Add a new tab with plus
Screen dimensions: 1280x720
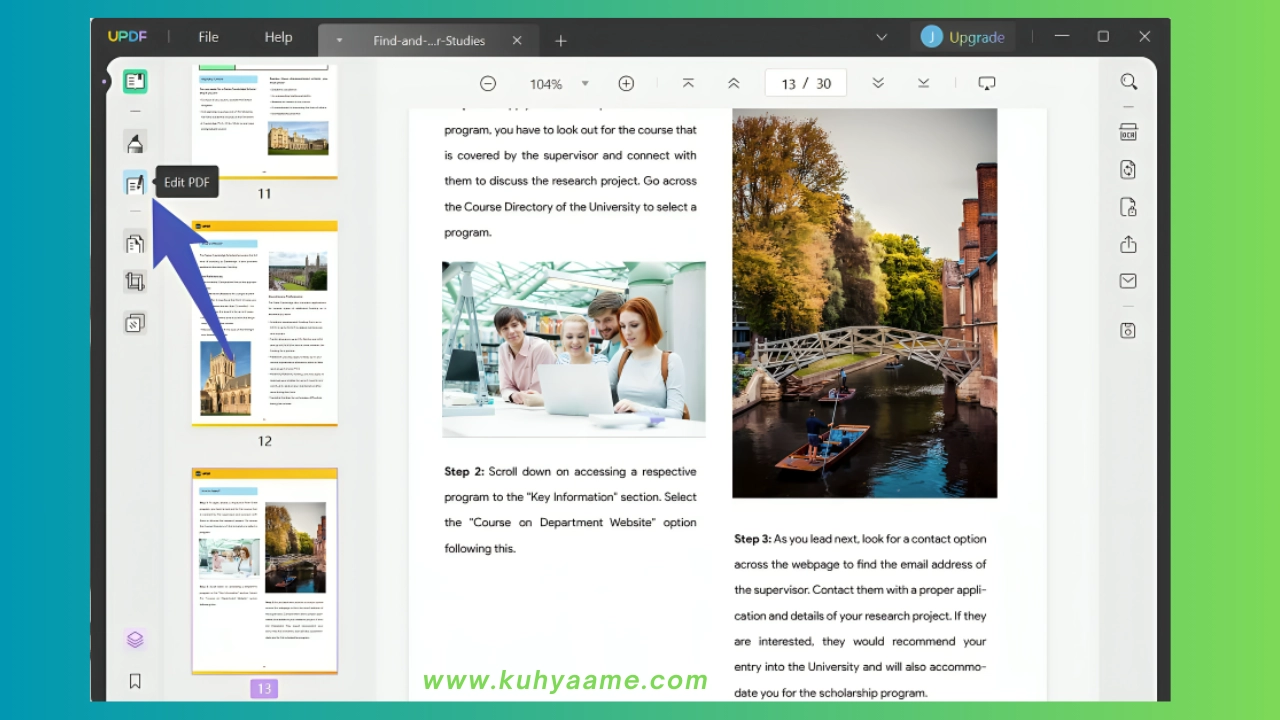click(x=561, y=41)
